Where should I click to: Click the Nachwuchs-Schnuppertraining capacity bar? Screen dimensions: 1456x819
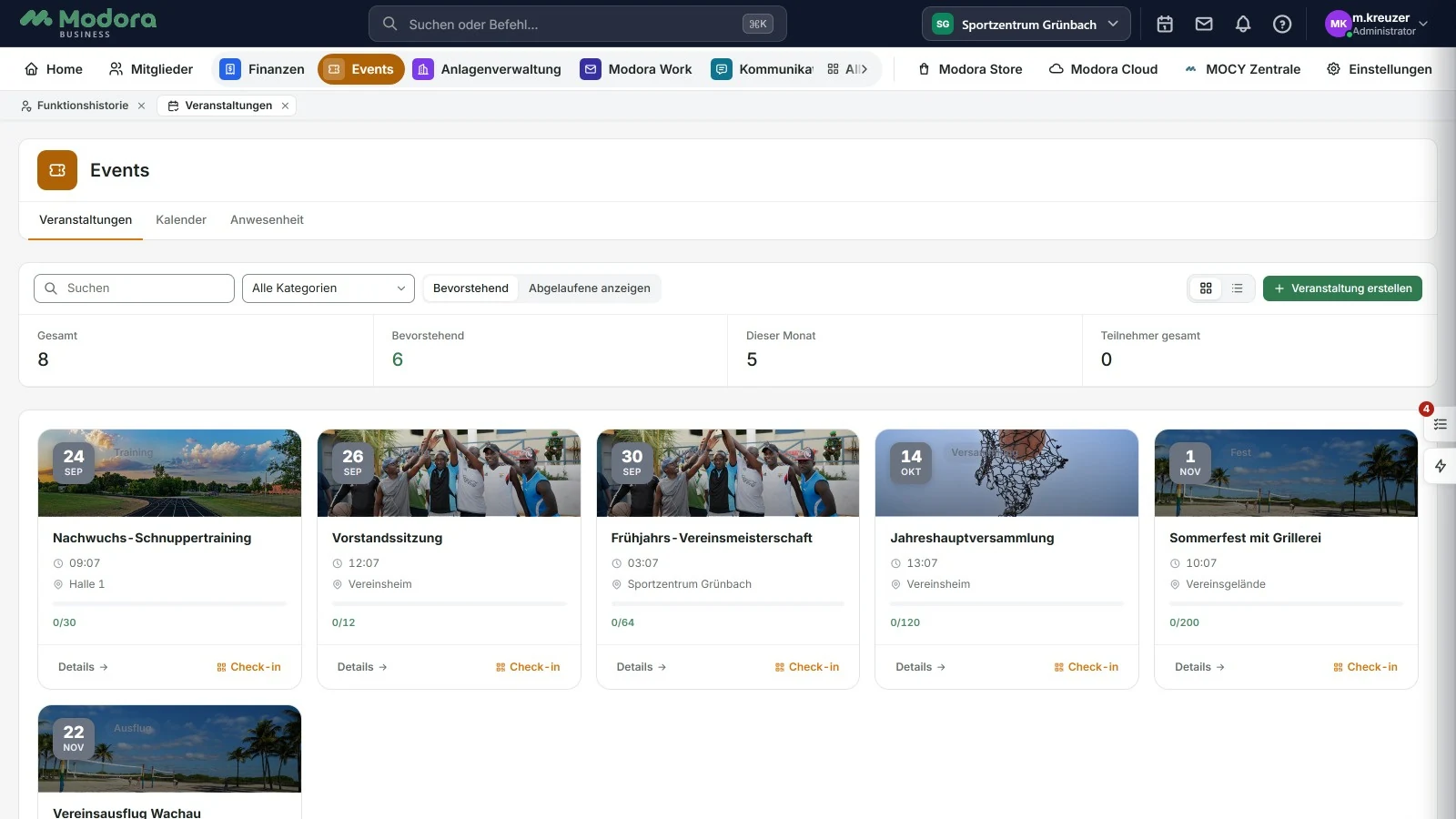(169, 604)
